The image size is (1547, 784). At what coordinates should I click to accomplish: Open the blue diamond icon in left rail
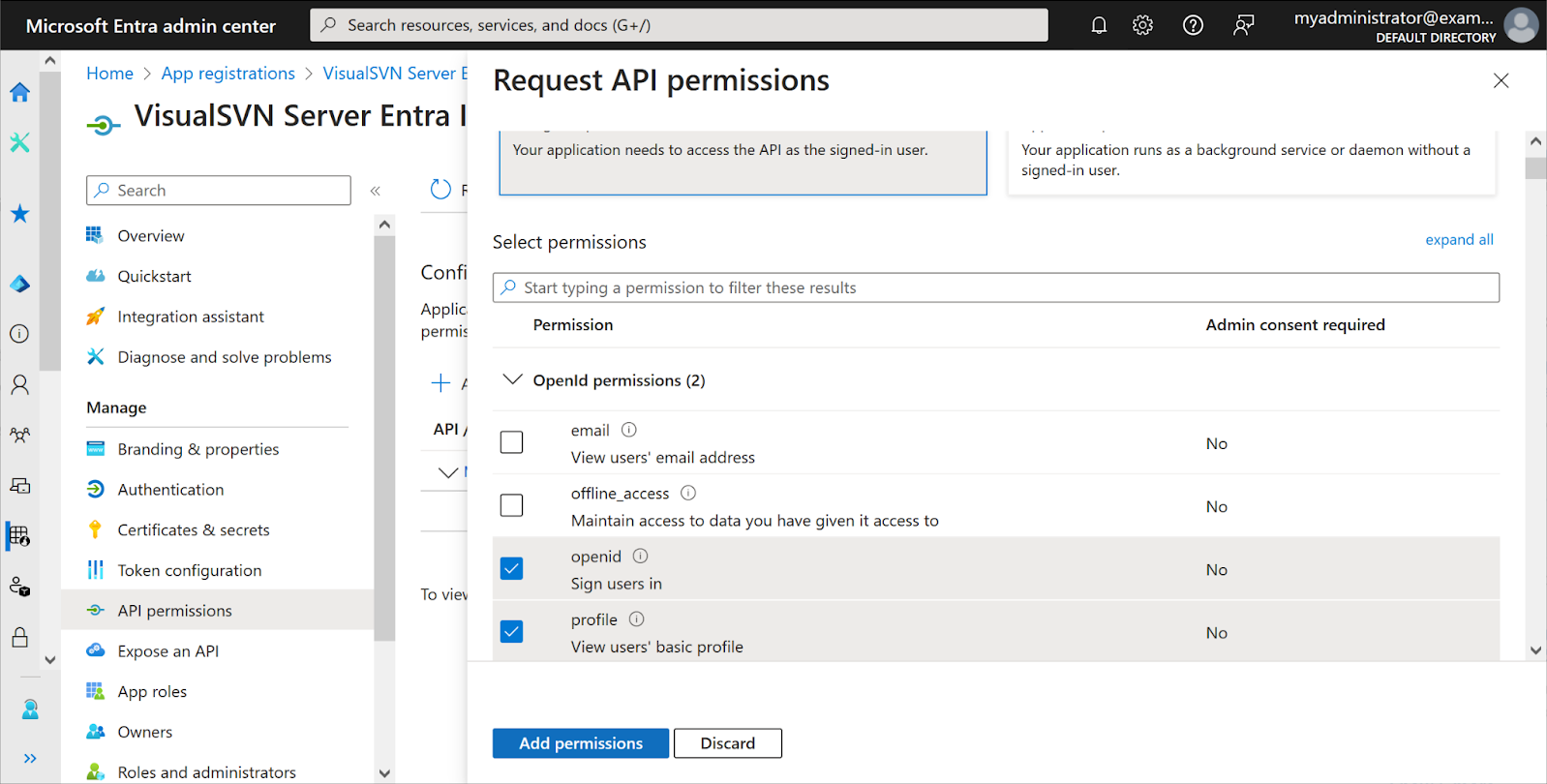pos(19,284)
